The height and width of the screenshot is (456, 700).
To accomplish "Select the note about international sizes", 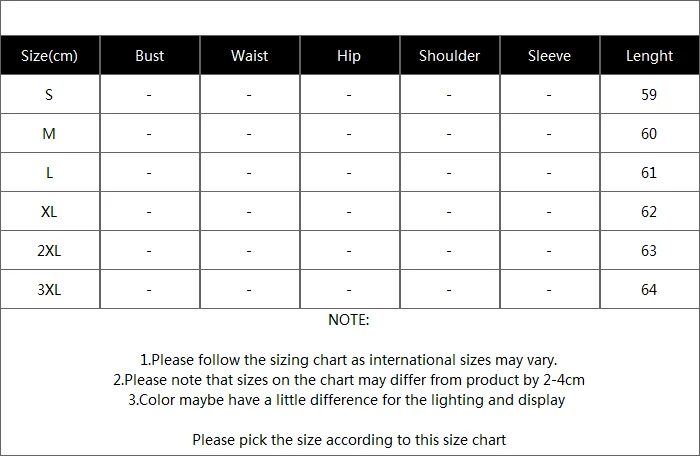I will tap(349, 360).
